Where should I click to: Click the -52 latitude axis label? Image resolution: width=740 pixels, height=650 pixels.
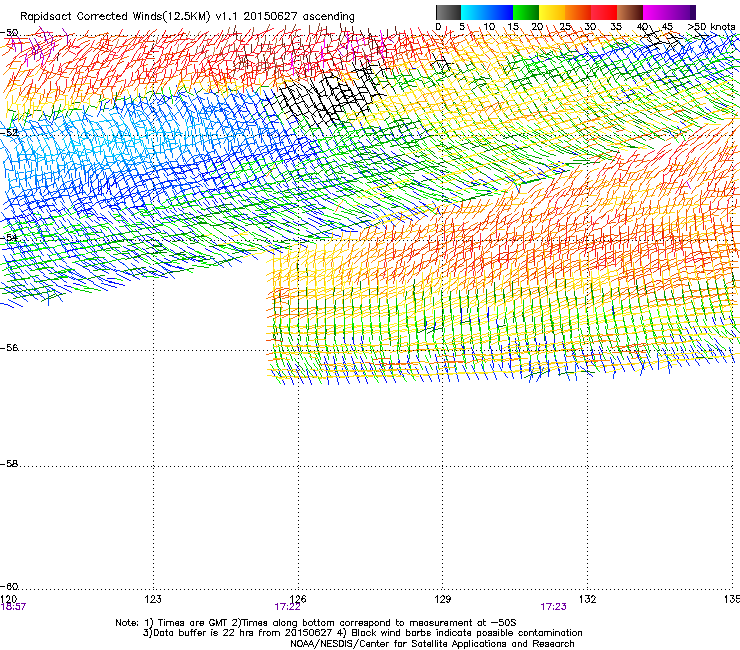(9, 133)
